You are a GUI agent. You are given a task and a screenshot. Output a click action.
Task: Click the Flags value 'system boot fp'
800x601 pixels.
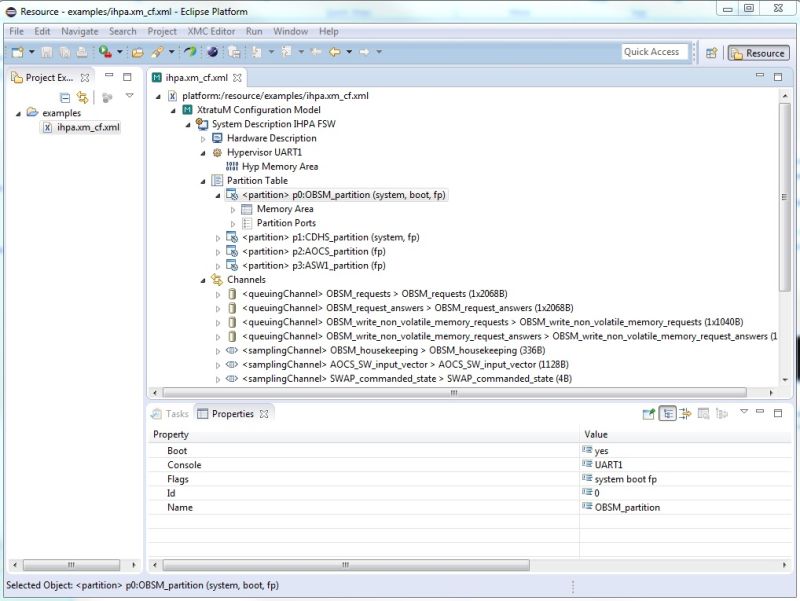coord(626,479)
